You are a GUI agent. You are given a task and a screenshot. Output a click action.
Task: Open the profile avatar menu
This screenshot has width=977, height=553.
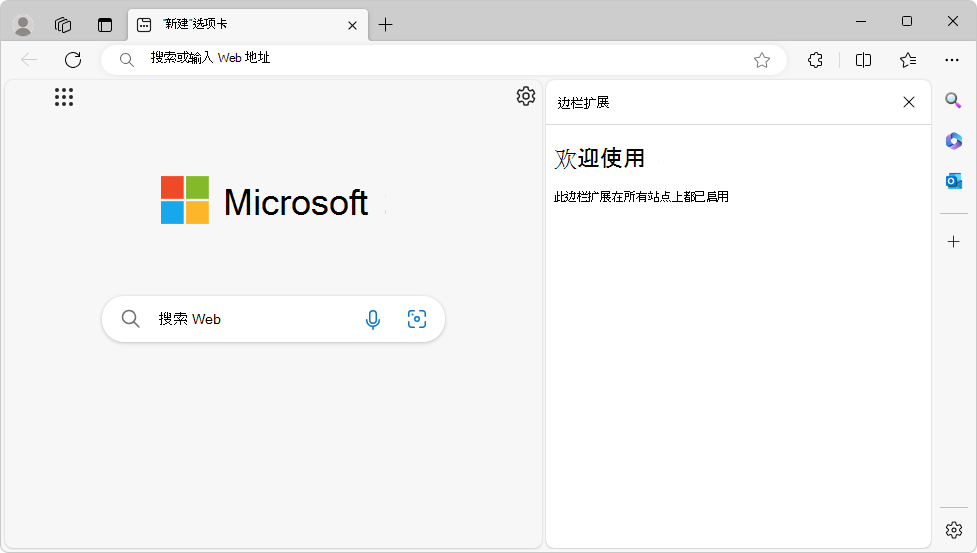tap(23, 25)
